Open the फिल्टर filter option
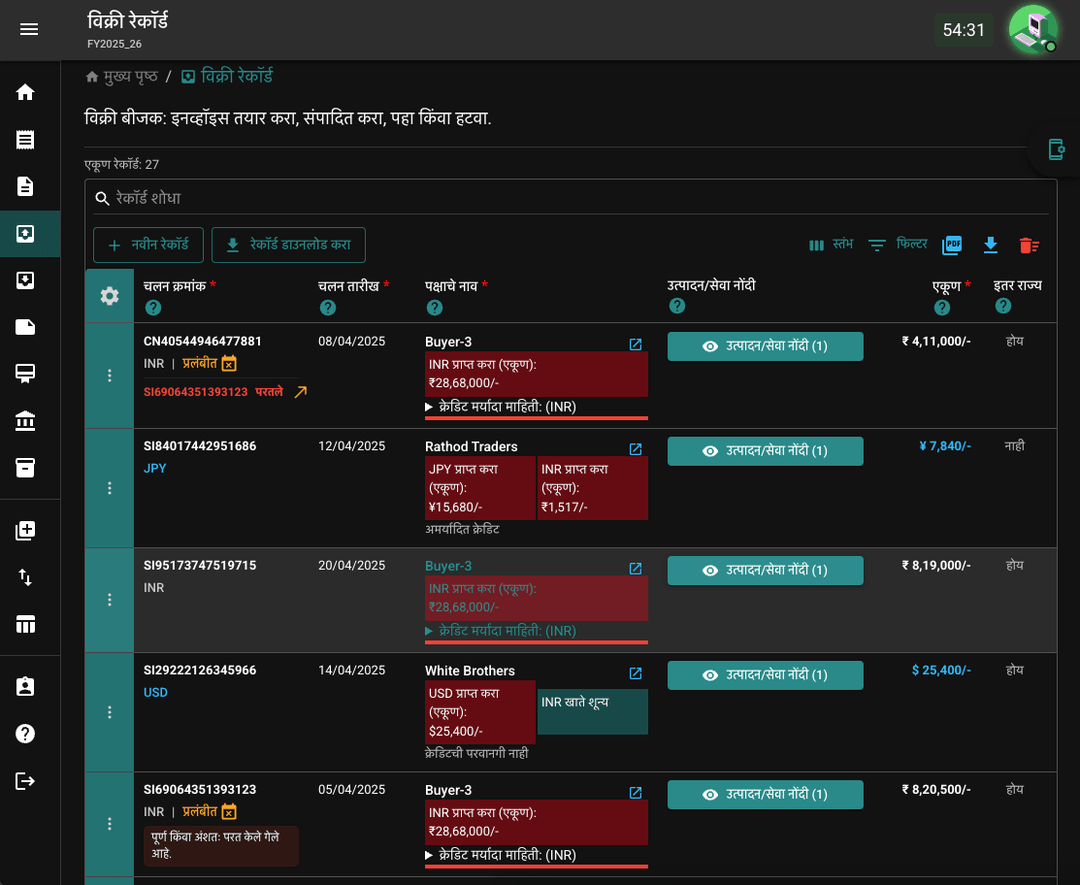1080x885 pixels. (x=897, y=244)
